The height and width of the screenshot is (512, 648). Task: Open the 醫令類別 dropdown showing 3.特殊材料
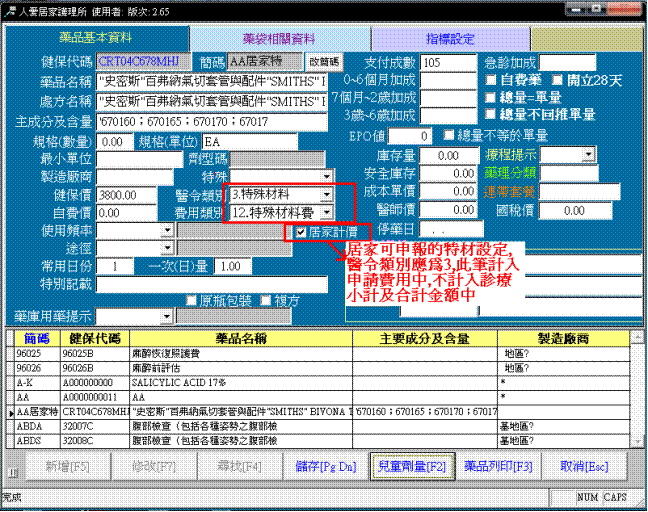(x=326, y=194)
